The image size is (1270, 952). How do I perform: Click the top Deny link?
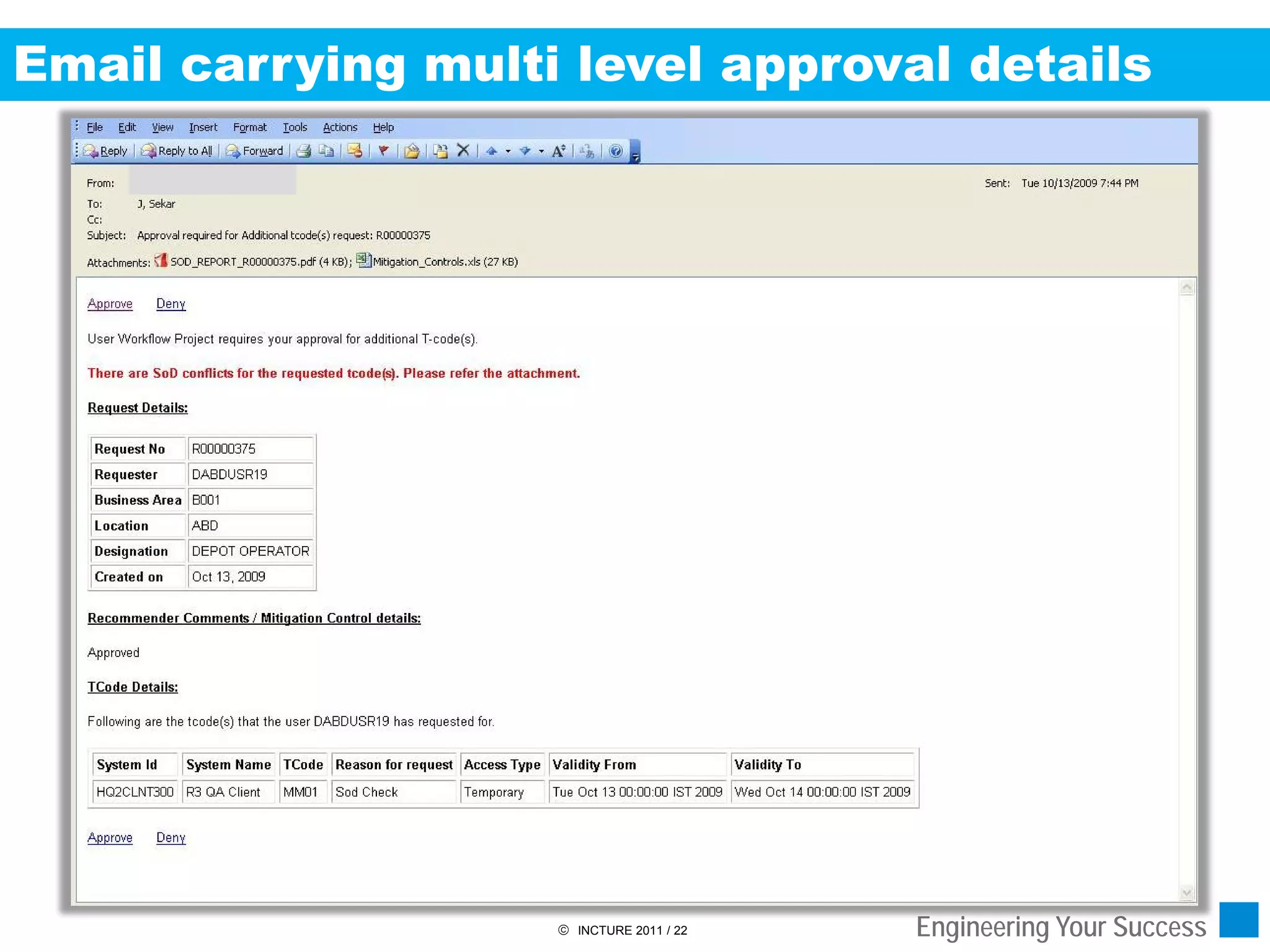(x=171, y=304)
